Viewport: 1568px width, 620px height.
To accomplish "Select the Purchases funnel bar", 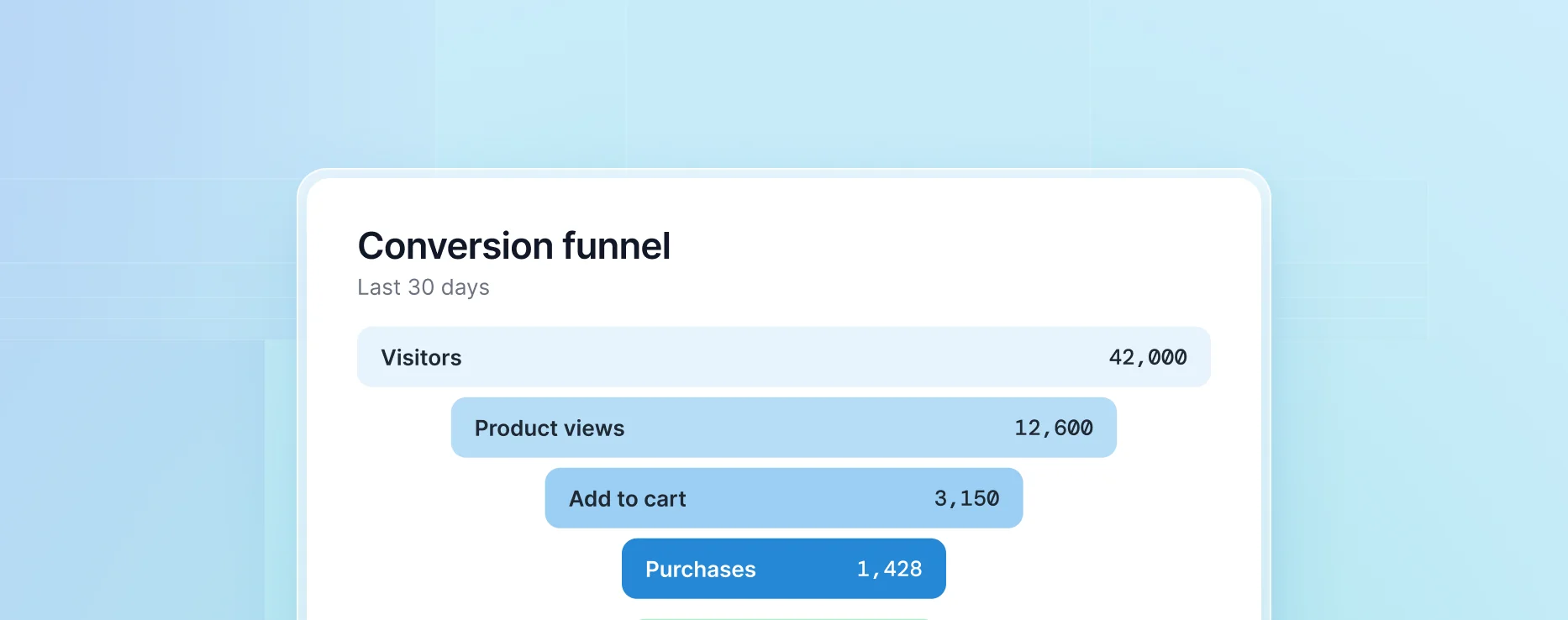I will [x=784, y=569].
